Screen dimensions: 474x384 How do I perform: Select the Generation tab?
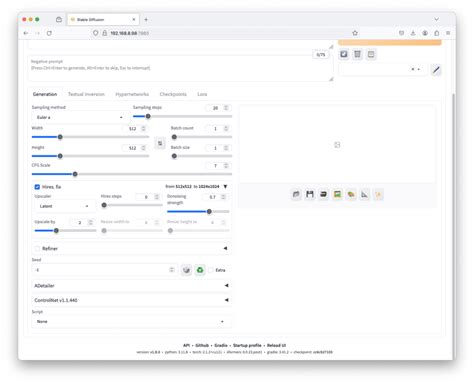coord(45,94)
